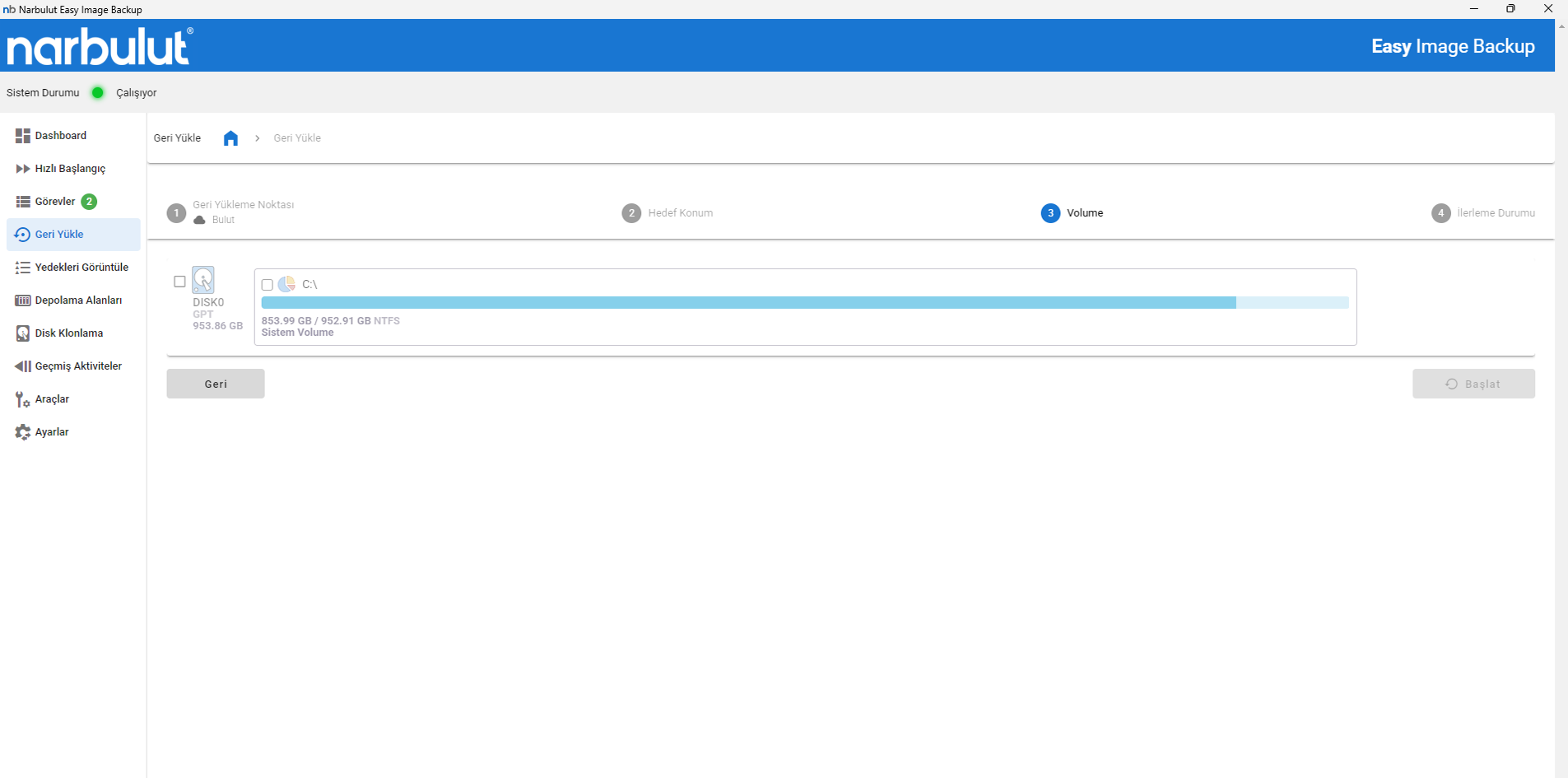Open Disk Klonlama via its disk icon
The image size is (1568, 778).
(22, 333)
